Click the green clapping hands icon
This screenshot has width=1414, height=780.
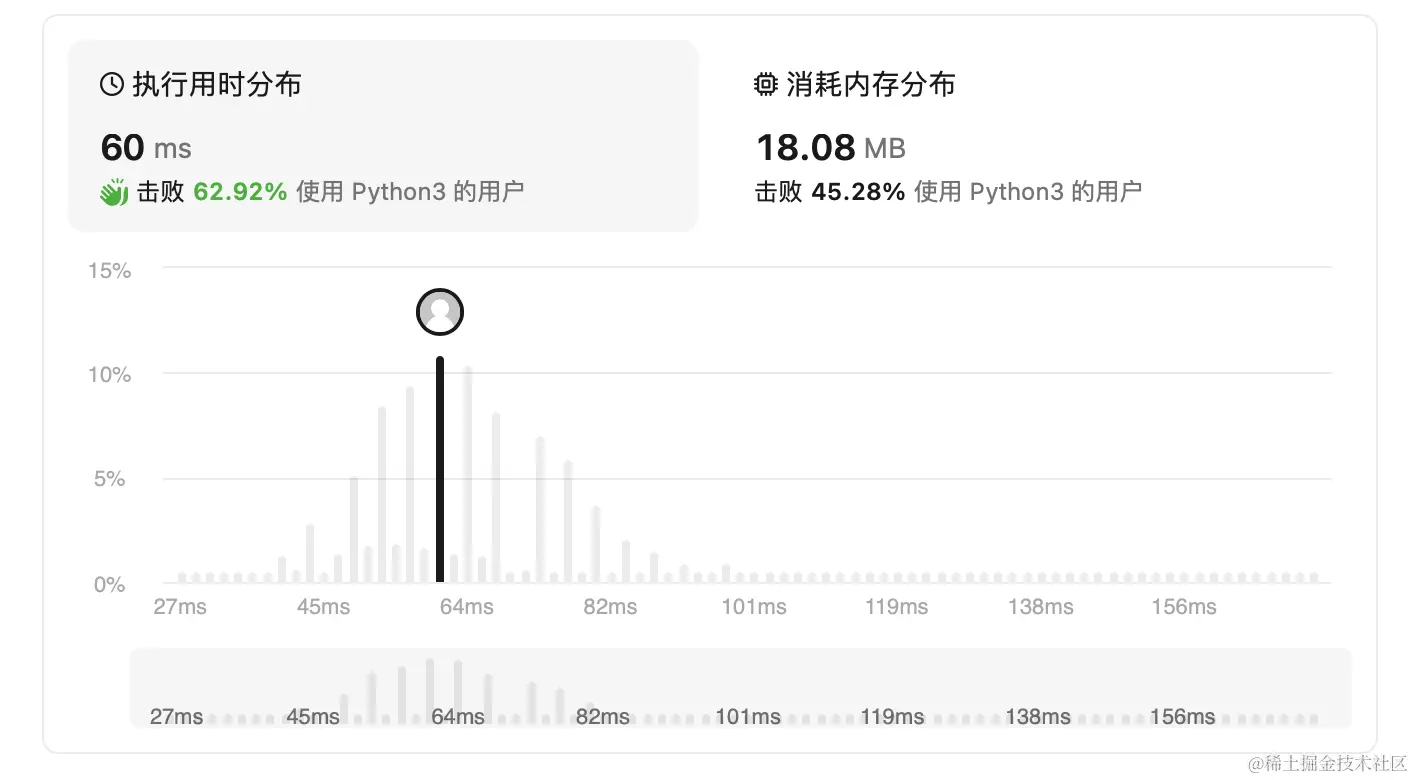[x=114, y=192]
